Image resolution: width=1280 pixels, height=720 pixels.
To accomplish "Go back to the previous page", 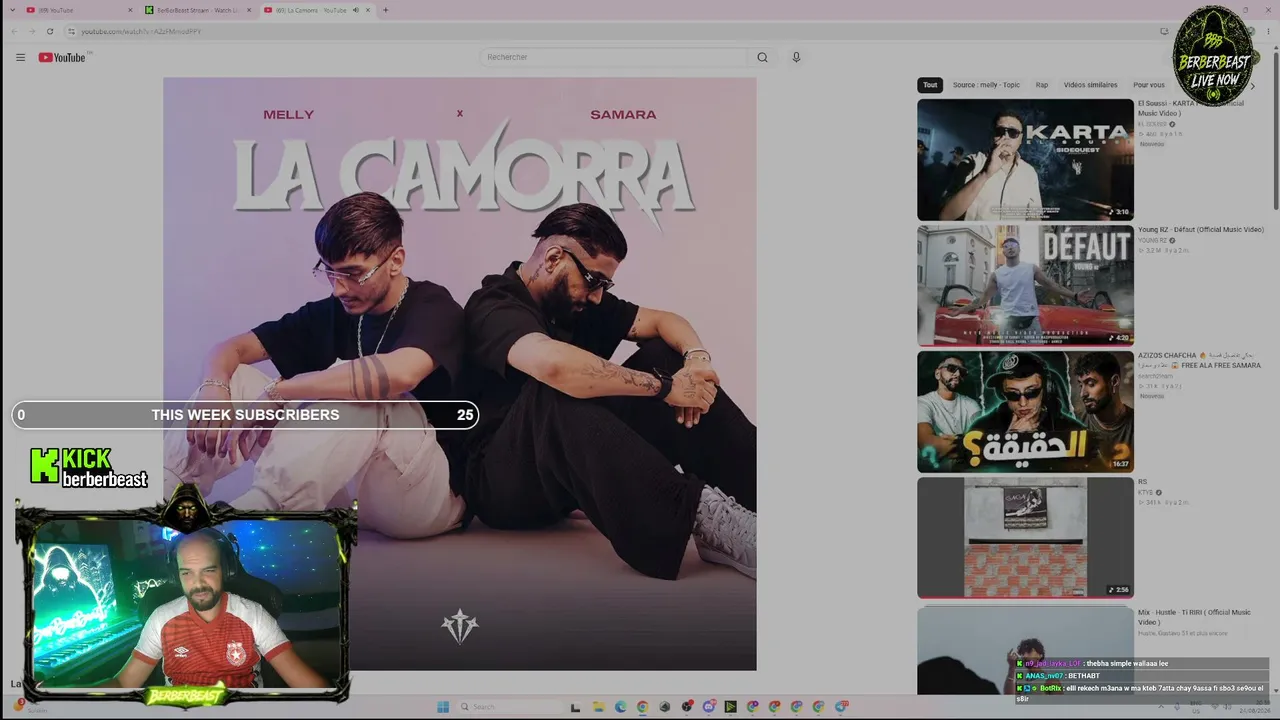I will (x=14, y=31).
